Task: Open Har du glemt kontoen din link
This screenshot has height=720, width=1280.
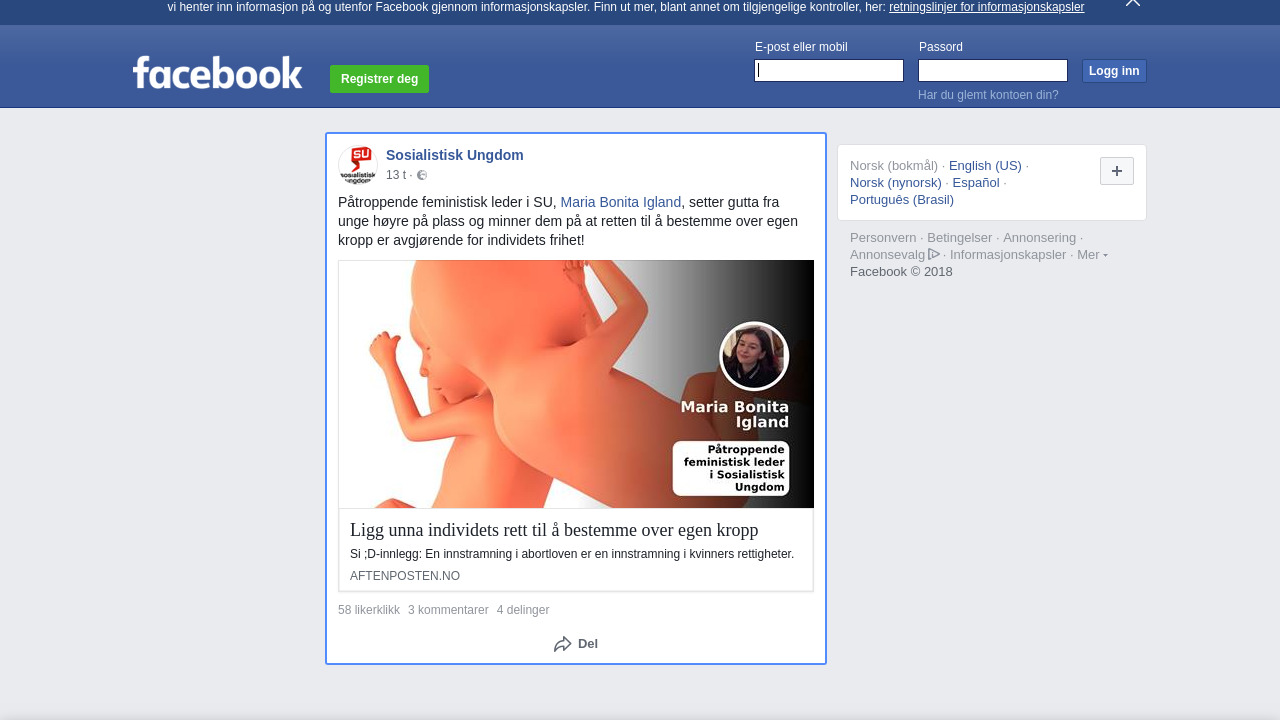Action: pos(988,95)
